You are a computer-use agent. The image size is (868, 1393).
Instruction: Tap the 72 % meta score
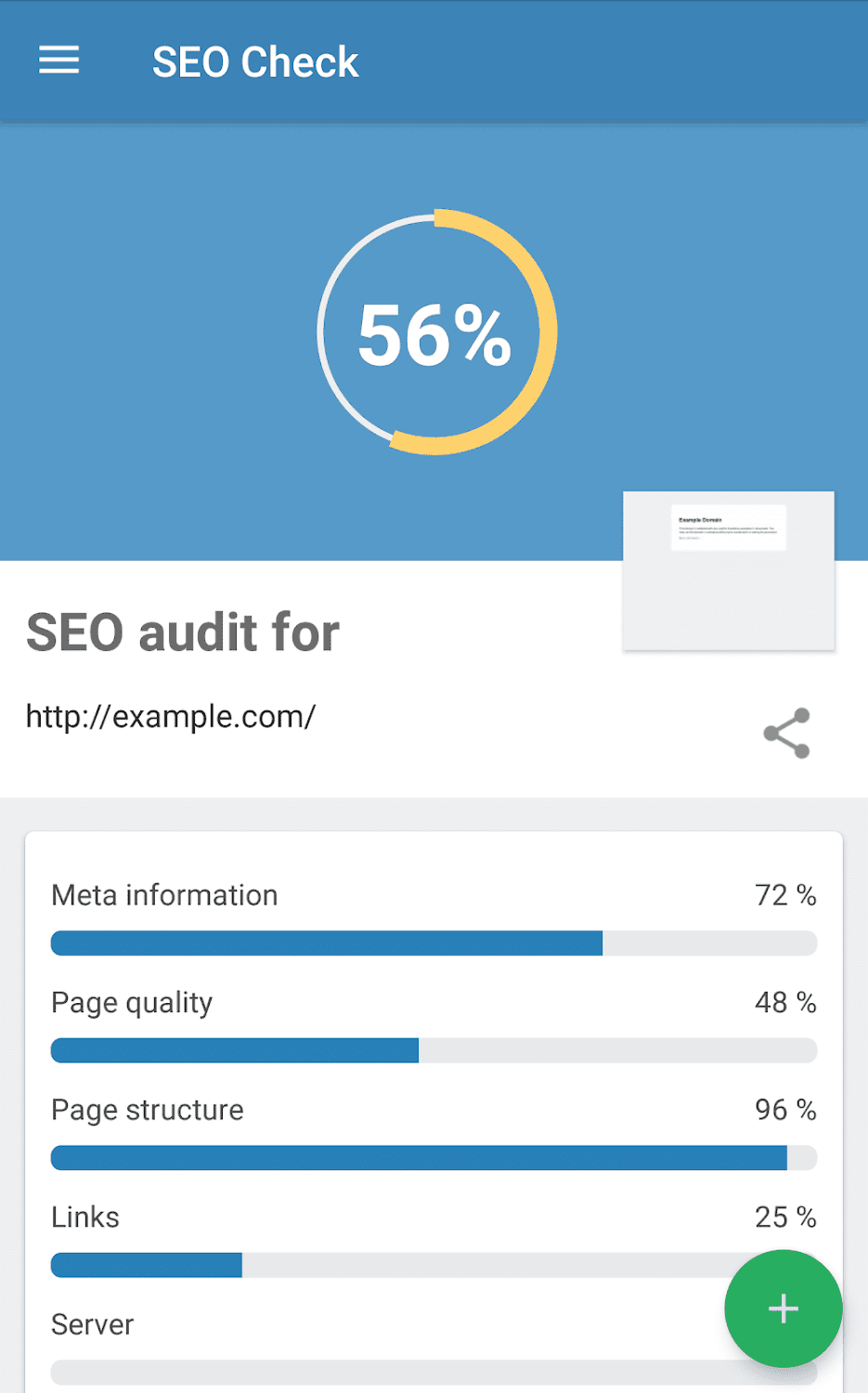[x=784, y=895]
